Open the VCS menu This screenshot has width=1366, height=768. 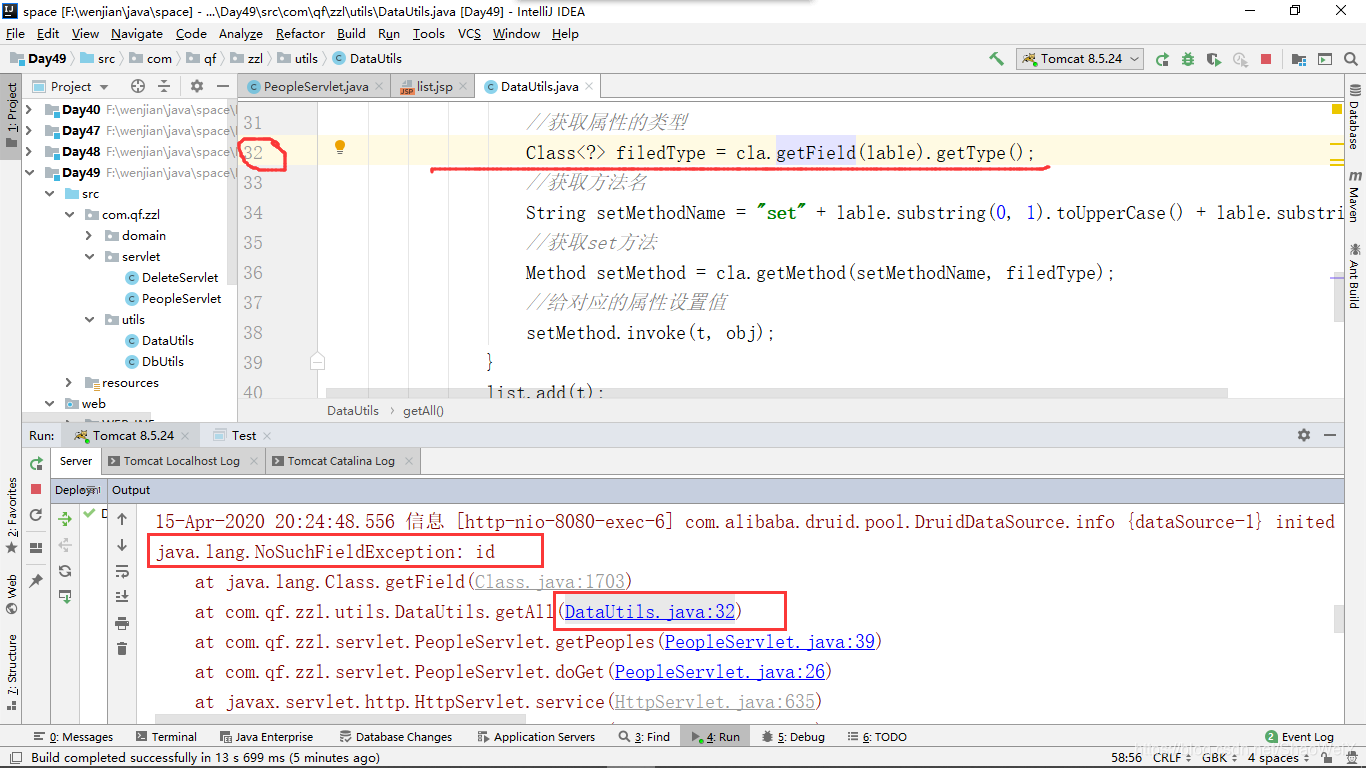(469, 34)
